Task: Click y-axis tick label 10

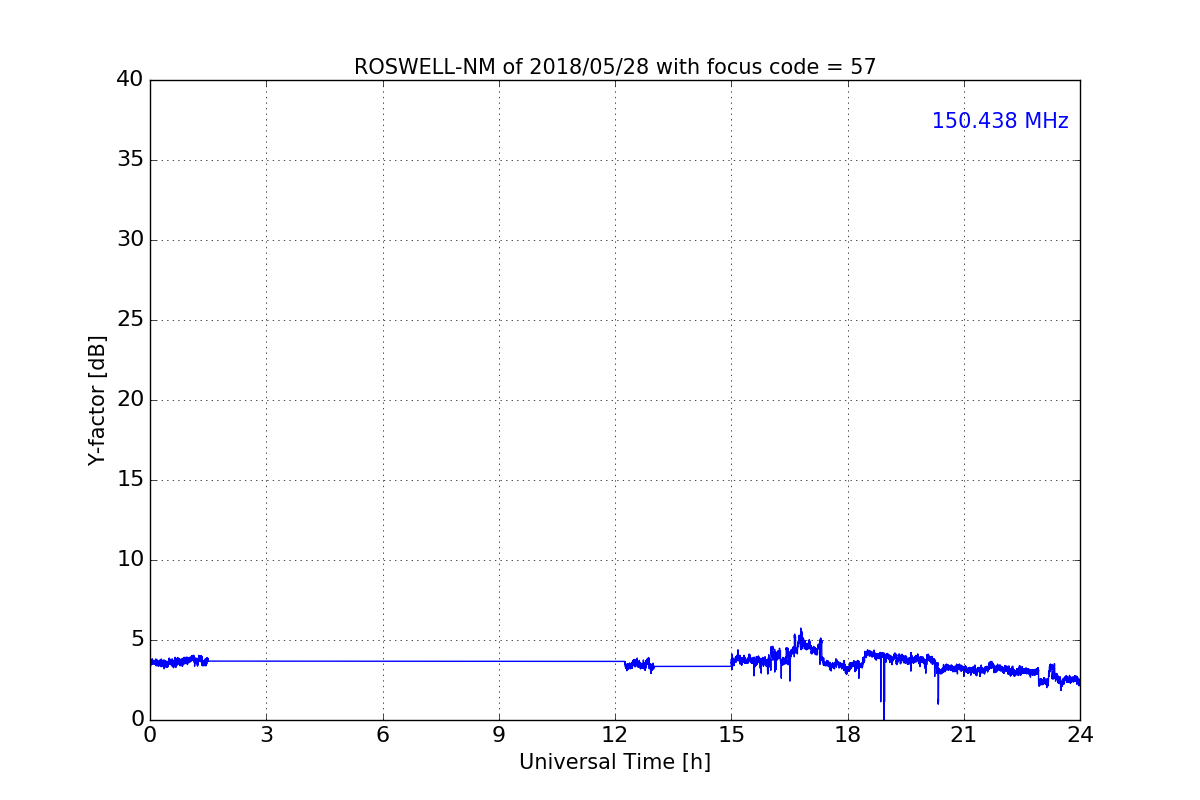Action: tap(130, 560)
